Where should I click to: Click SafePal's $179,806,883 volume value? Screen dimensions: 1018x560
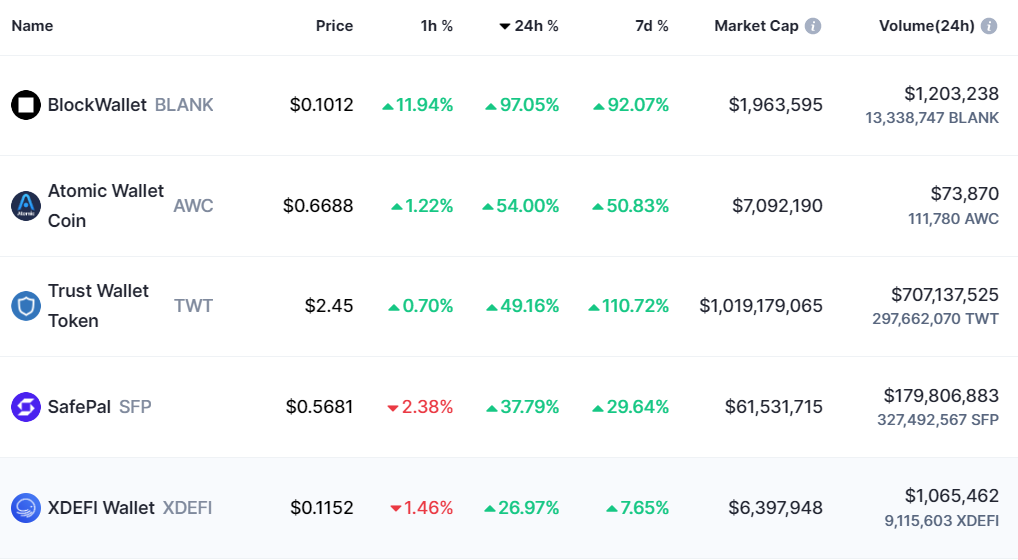941,395
